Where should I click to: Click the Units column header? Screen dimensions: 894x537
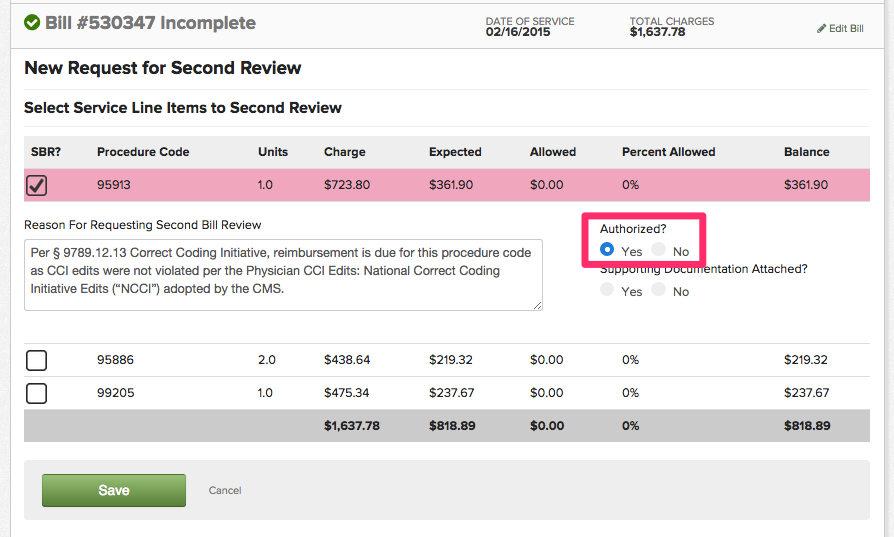[x=273, y=152]
